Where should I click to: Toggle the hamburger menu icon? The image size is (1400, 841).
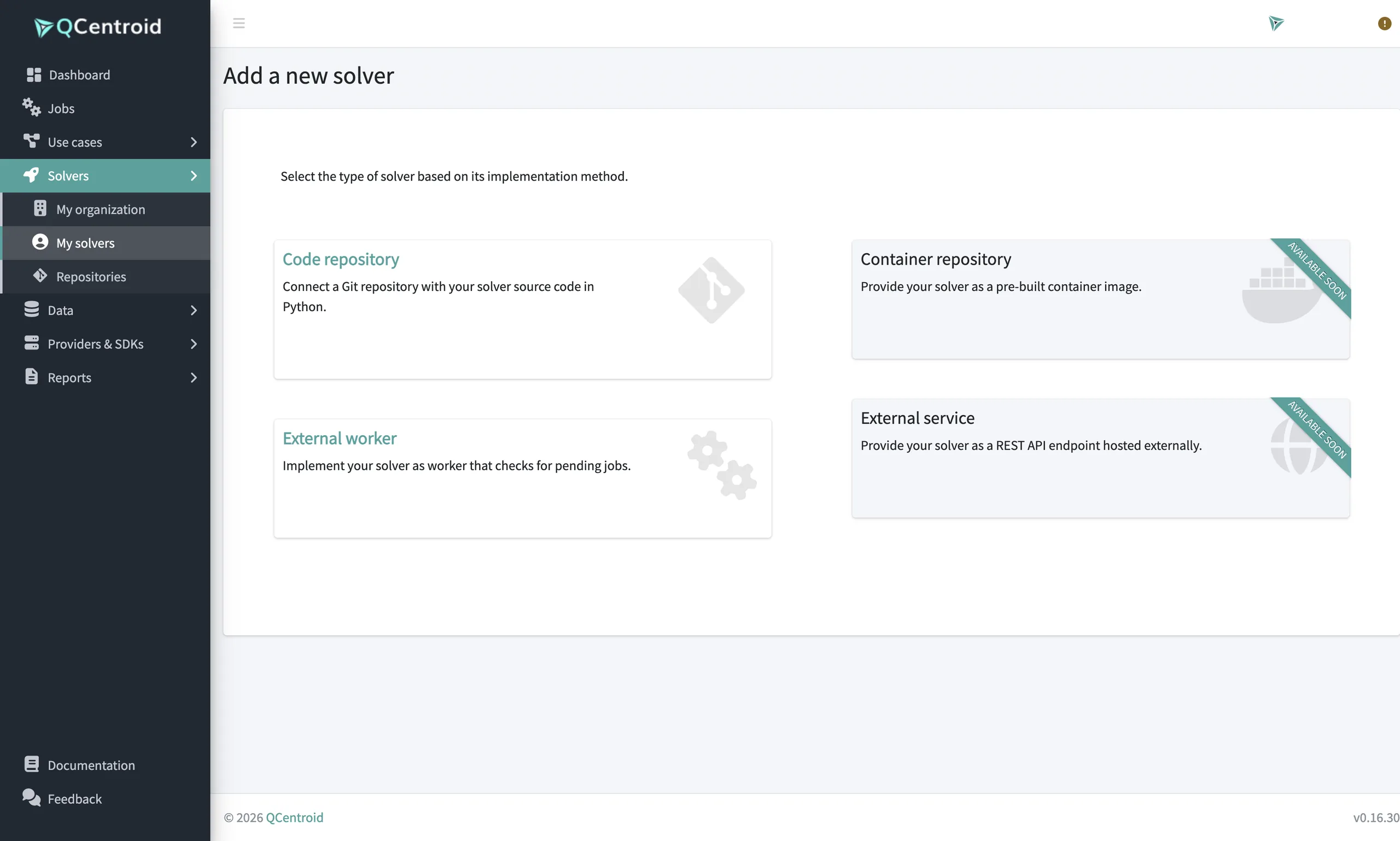pyautogui.click(x=238, y=23)
